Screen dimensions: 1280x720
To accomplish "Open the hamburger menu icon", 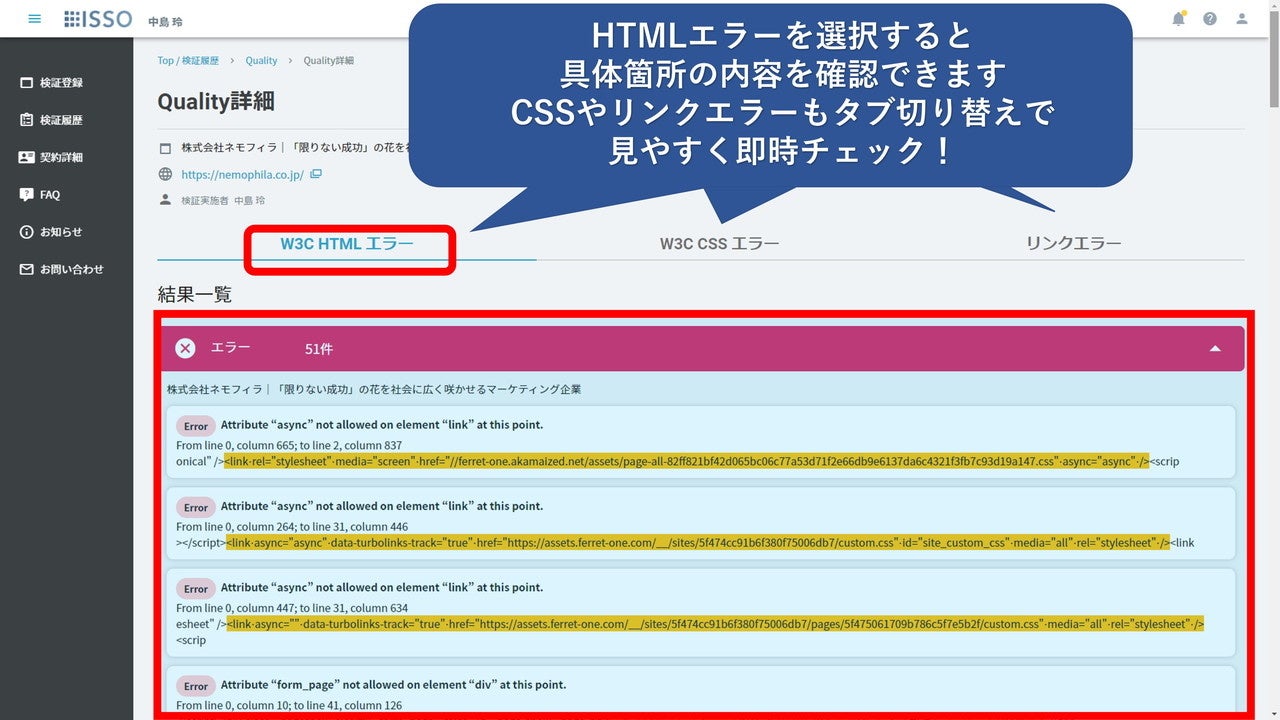I will [x=35, y=19].
